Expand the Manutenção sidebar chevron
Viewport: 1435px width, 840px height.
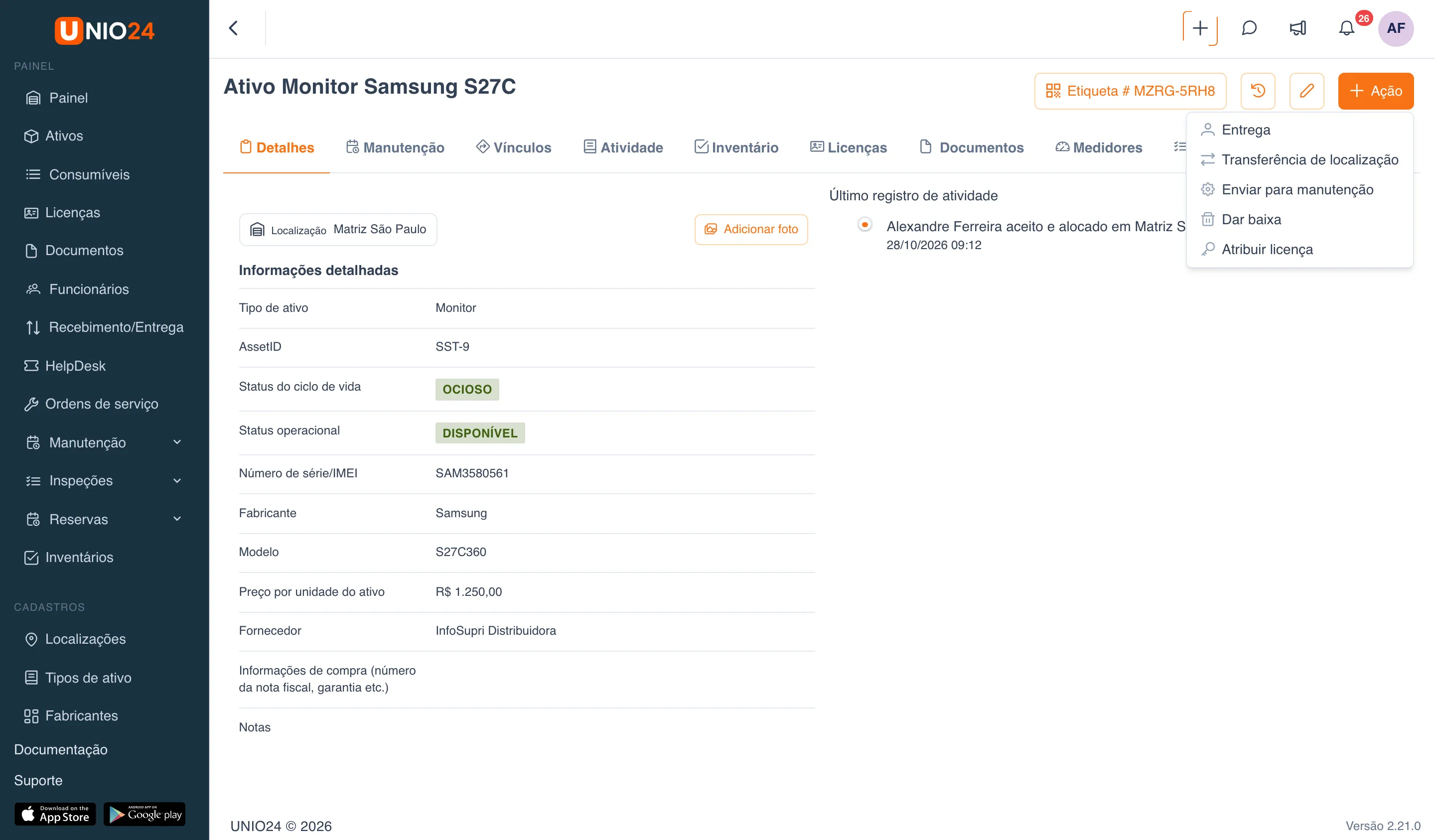[177, 442]
